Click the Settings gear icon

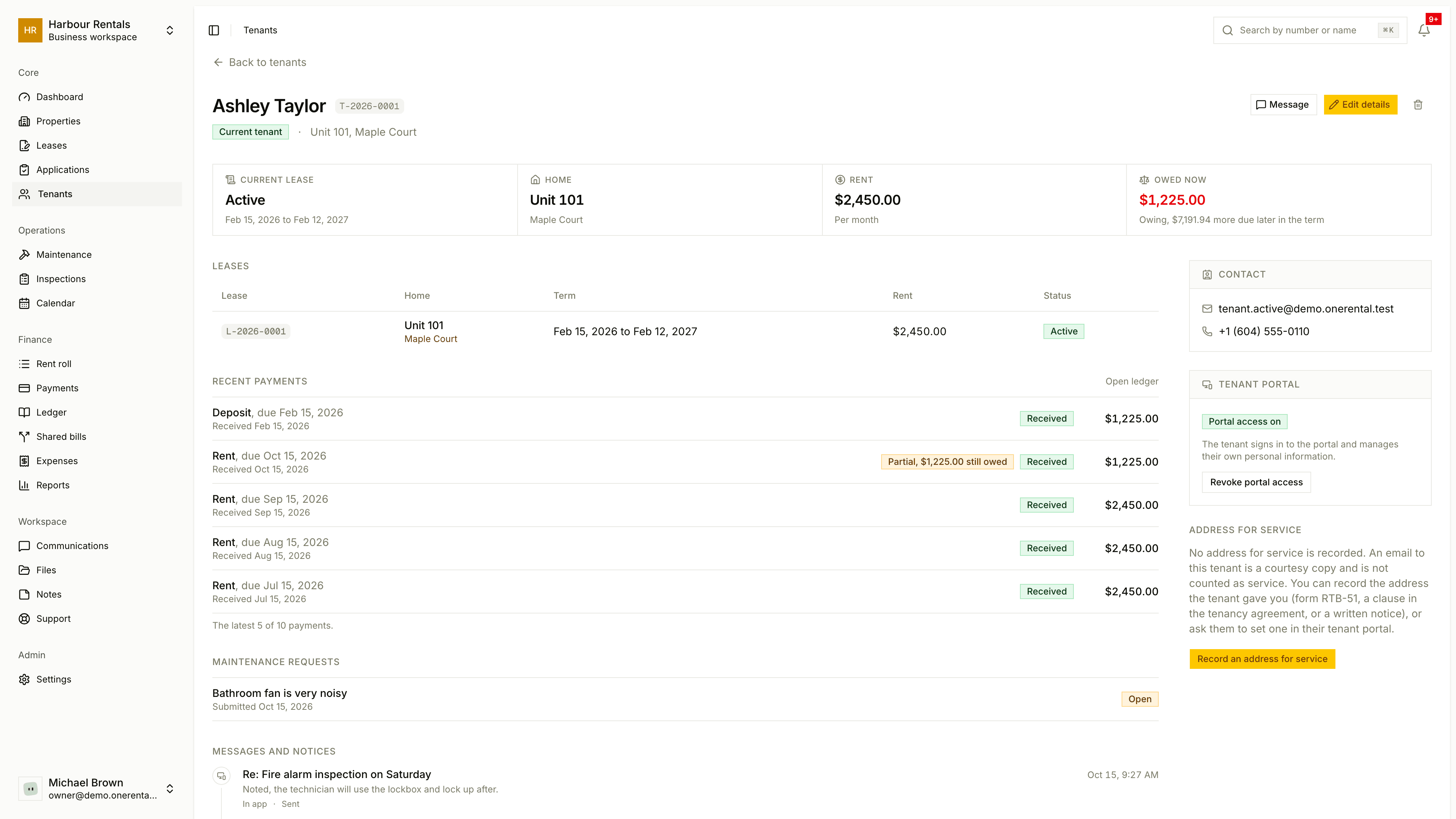tap(24, 679)
